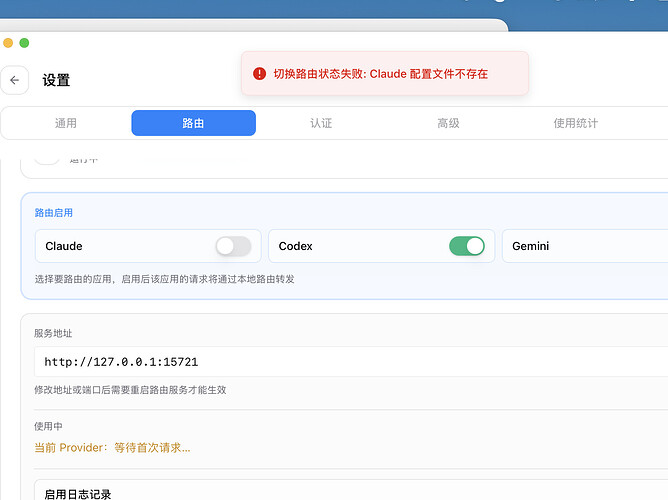Click the Gemini routing card
668x500 pixels.
pos(585,246)
